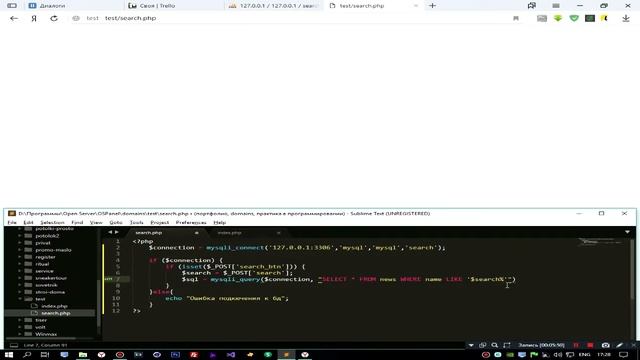Expand the potolok2 folder
Image resolution: width=640 pixels, height=360 pixels.
pos(20,236)
